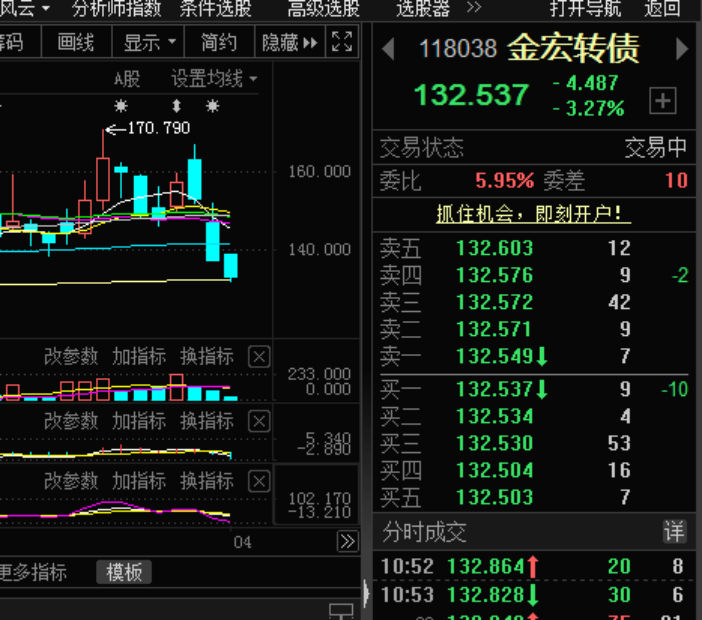Go to previous stock with left arrow
The image size is (702, 620).
(x=388, y=49)
